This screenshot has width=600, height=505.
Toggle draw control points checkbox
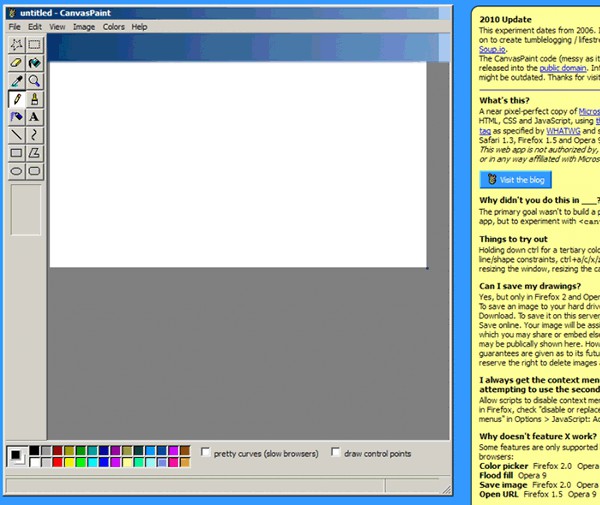[336, 452]
